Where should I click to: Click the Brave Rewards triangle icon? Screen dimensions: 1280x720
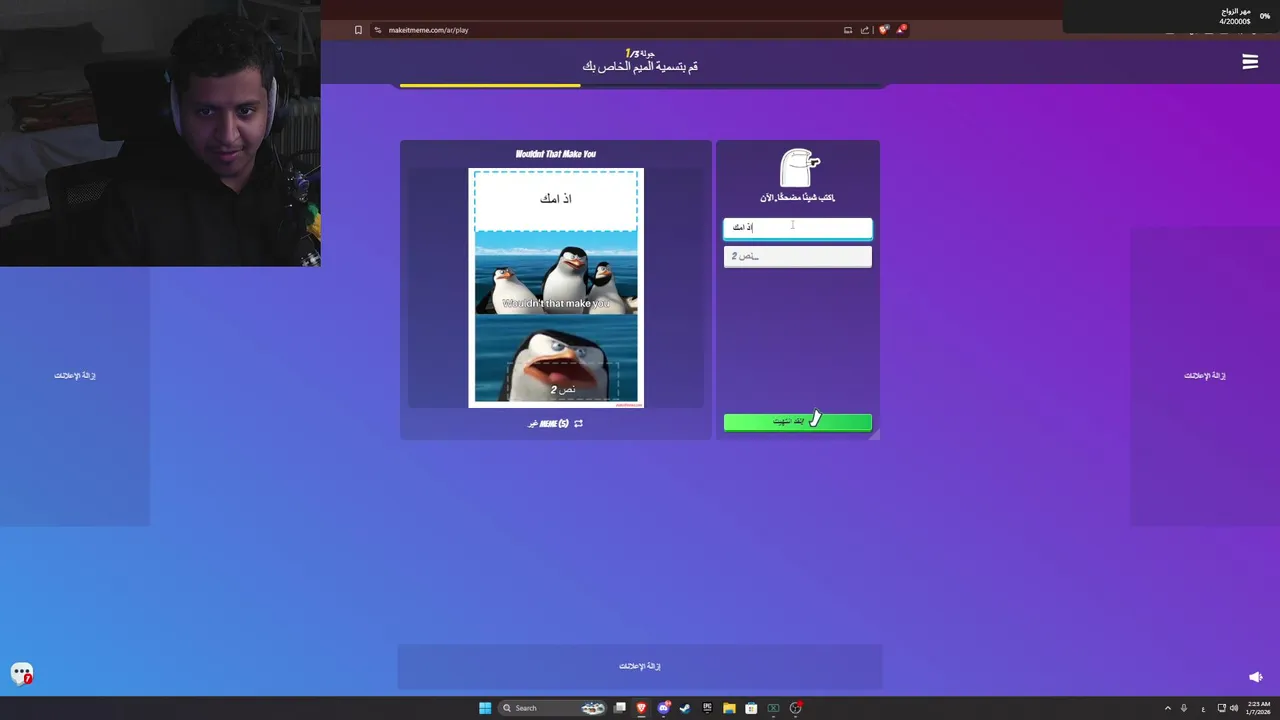click(x=900, y=30)
